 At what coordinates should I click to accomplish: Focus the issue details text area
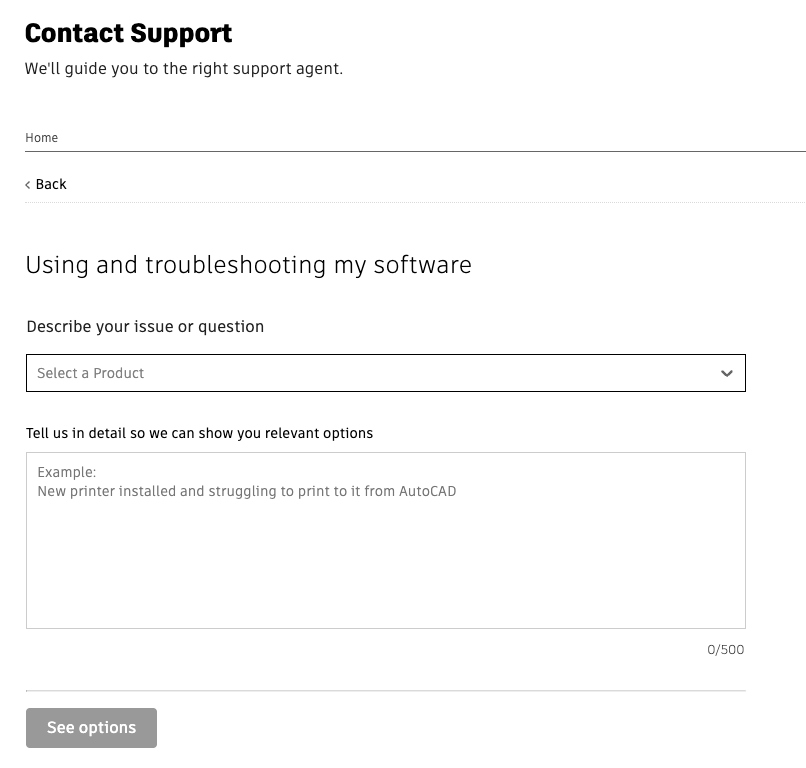coord(385,540)
